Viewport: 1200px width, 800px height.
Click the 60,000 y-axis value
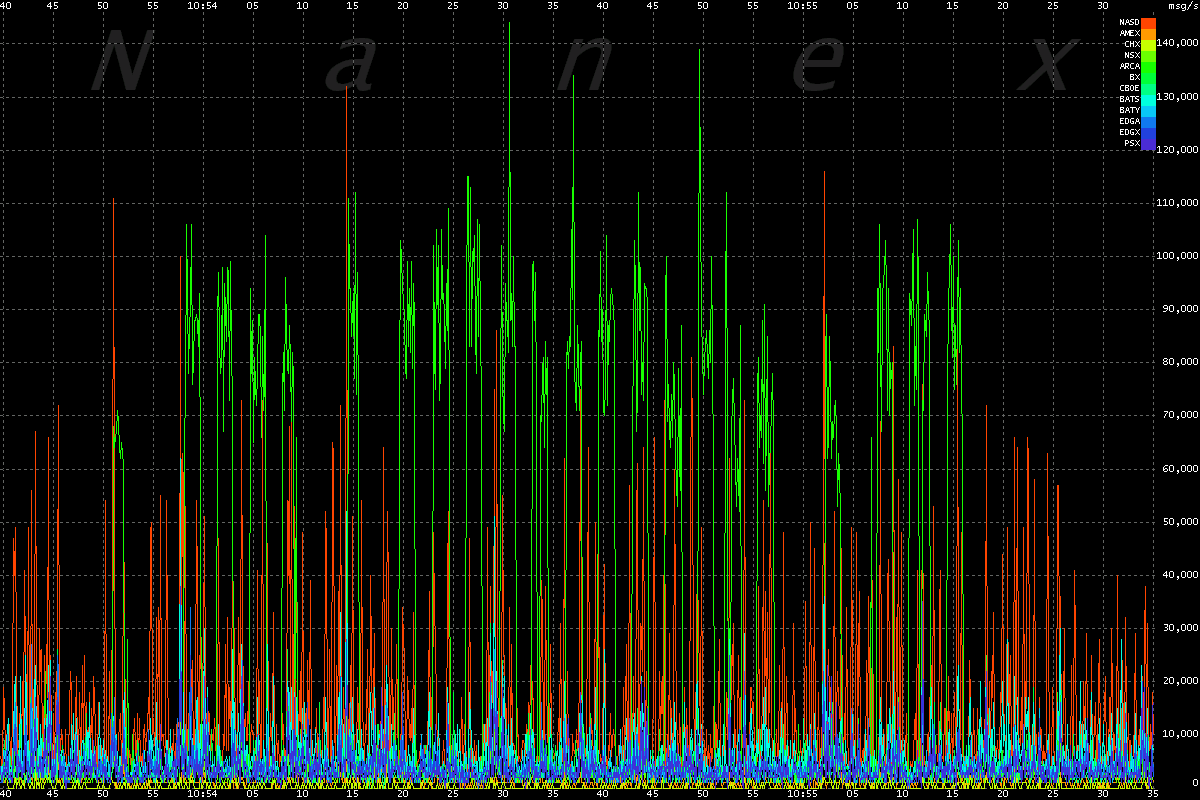[1182, 468]
